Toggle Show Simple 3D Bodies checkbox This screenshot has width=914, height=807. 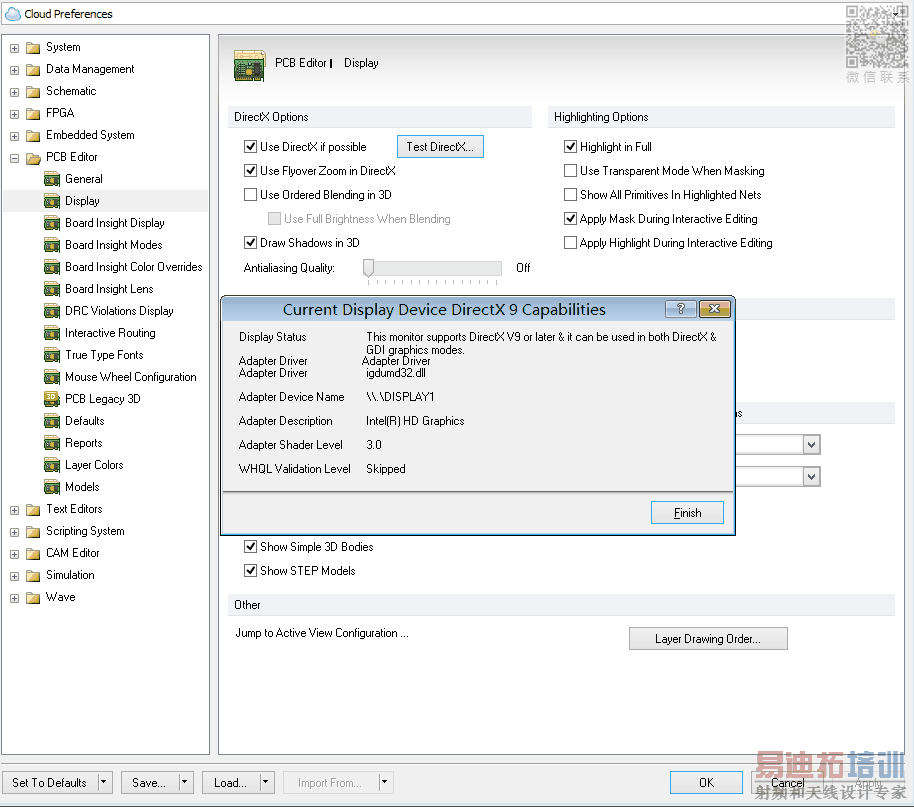(251, 546)
